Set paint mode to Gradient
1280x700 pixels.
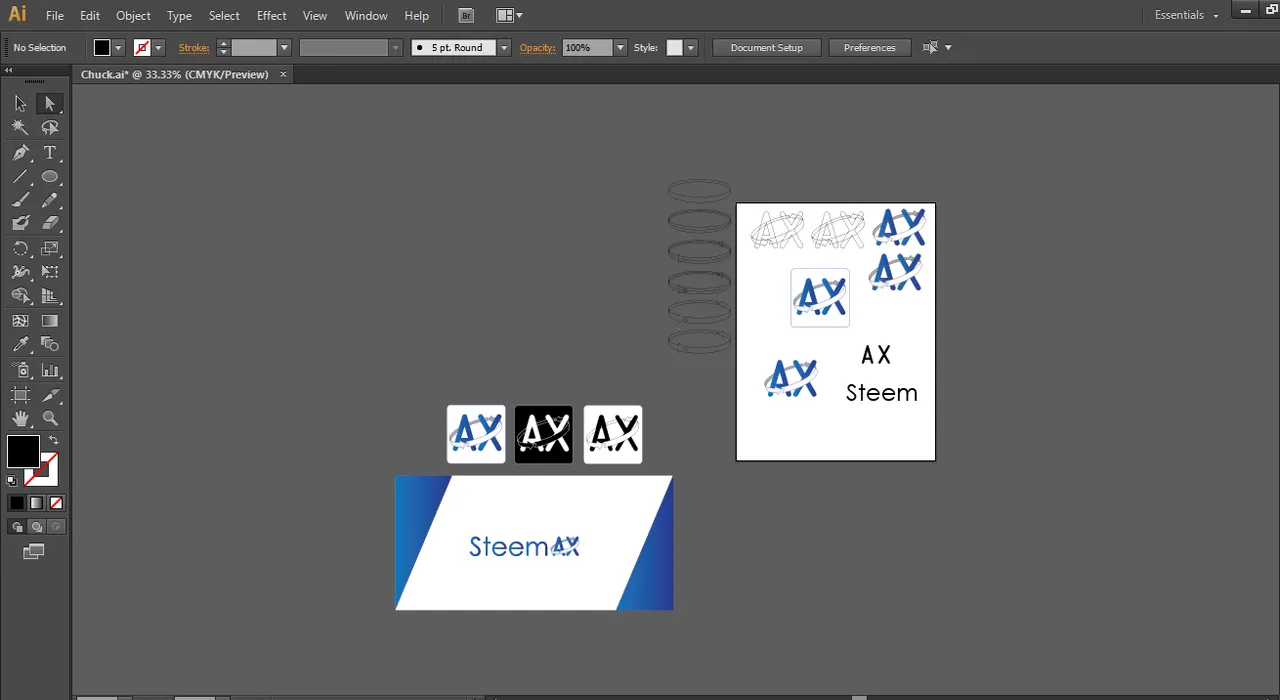coord(36,503)
